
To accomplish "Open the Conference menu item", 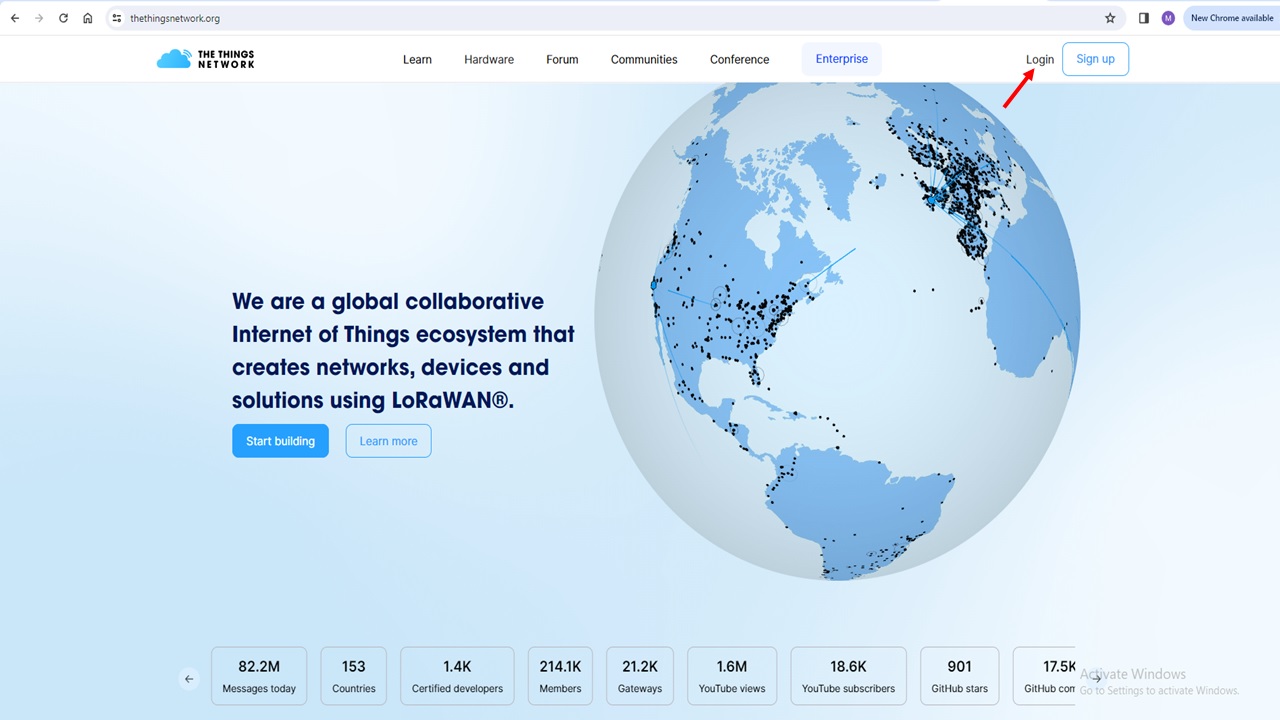I will point(740,59).
